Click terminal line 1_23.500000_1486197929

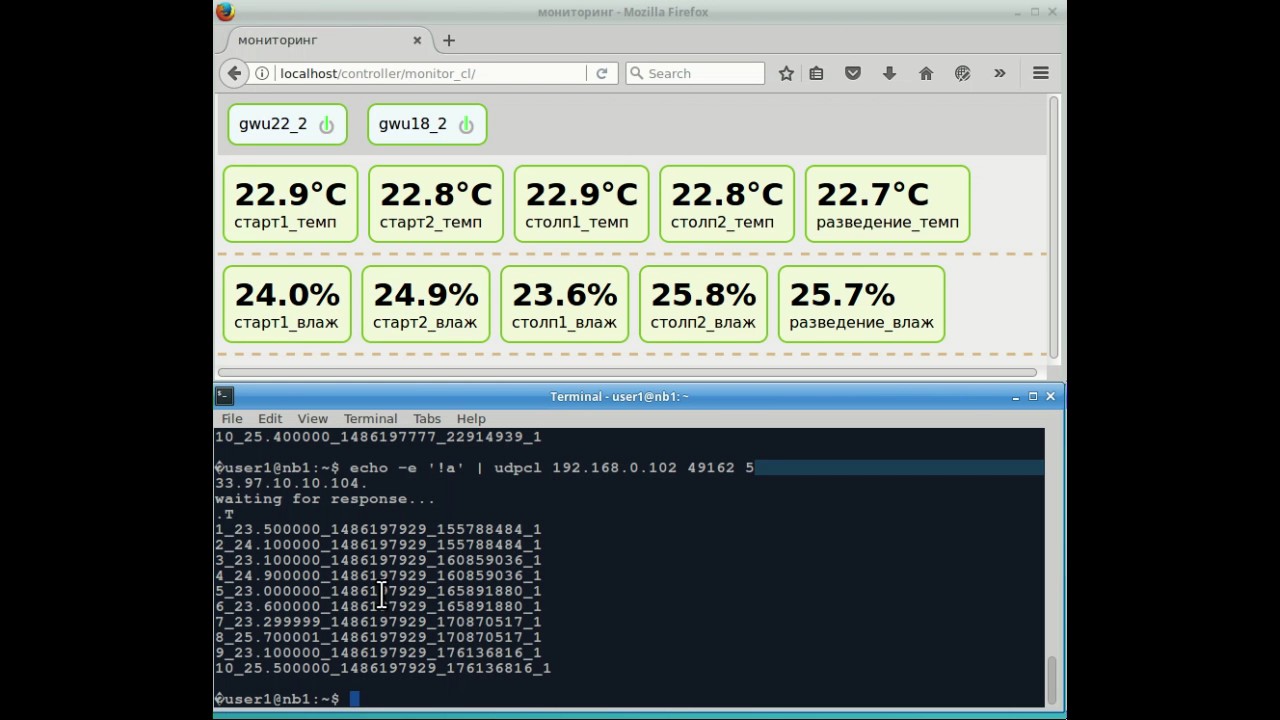pyautogui.click(x=378, y=529)
